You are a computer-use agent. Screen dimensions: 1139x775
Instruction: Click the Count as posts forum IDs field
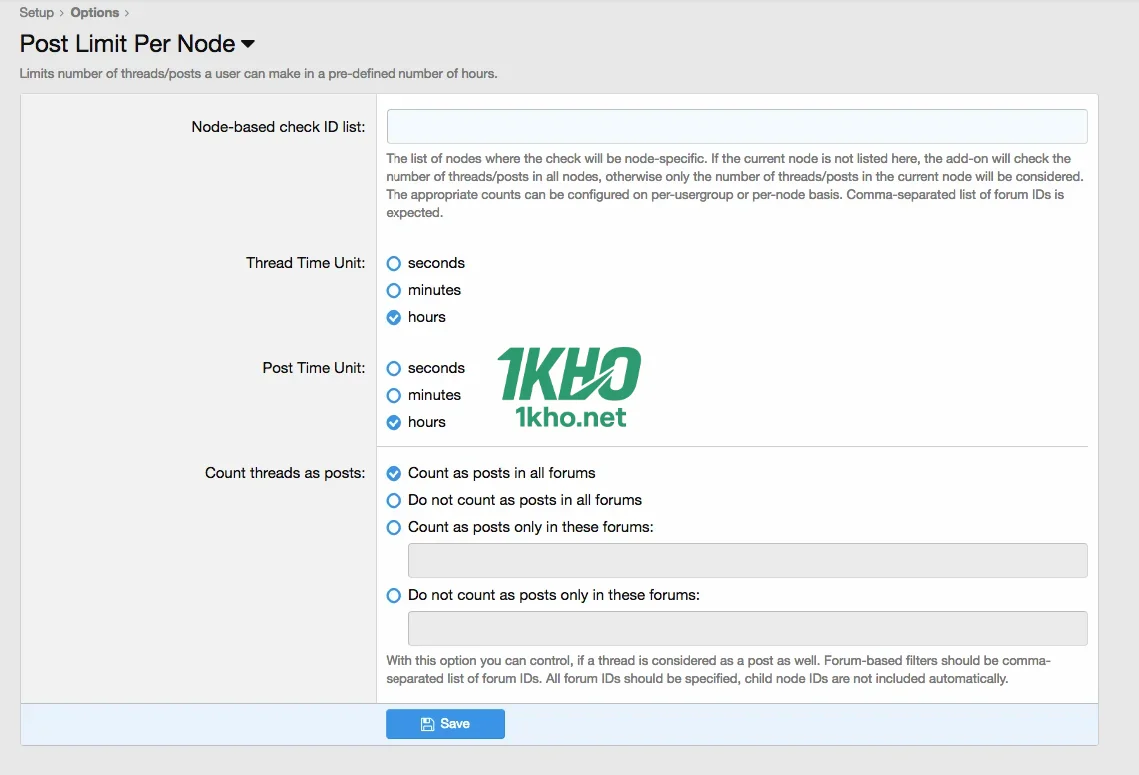pyautogui.click(x=747, y=561)
